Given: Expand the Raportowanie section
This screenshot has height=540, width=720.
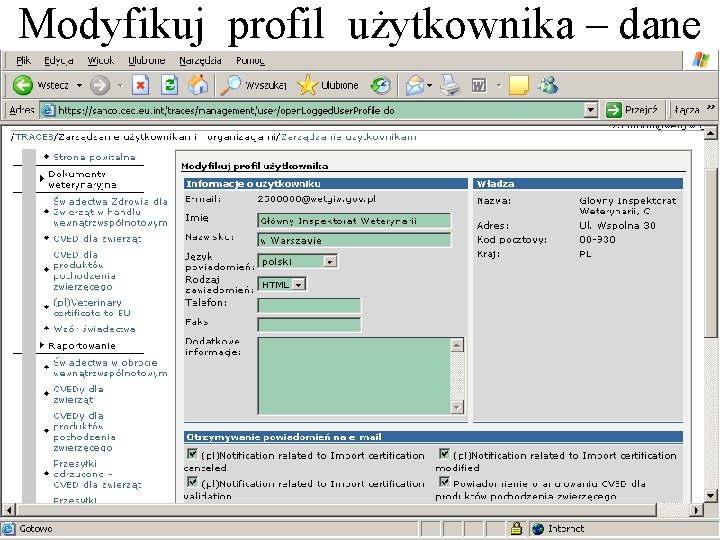Looking at the screenshot, I should point(42,345).
